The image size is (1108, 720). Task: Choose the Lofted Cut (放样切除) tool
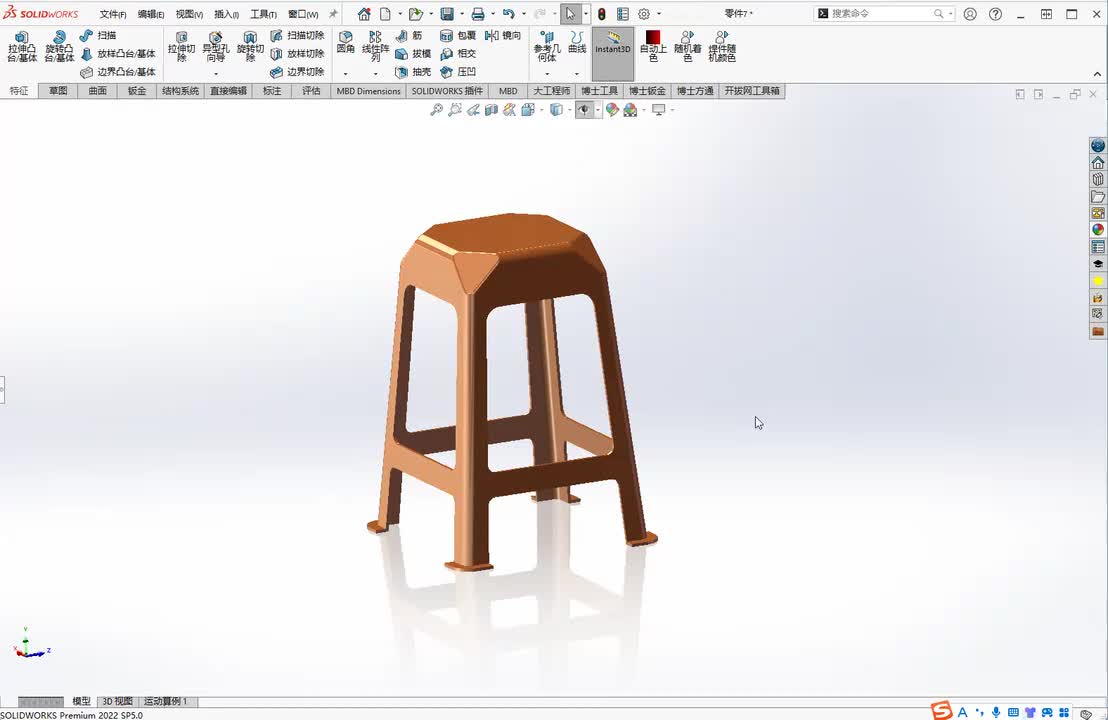click(297, 54)
